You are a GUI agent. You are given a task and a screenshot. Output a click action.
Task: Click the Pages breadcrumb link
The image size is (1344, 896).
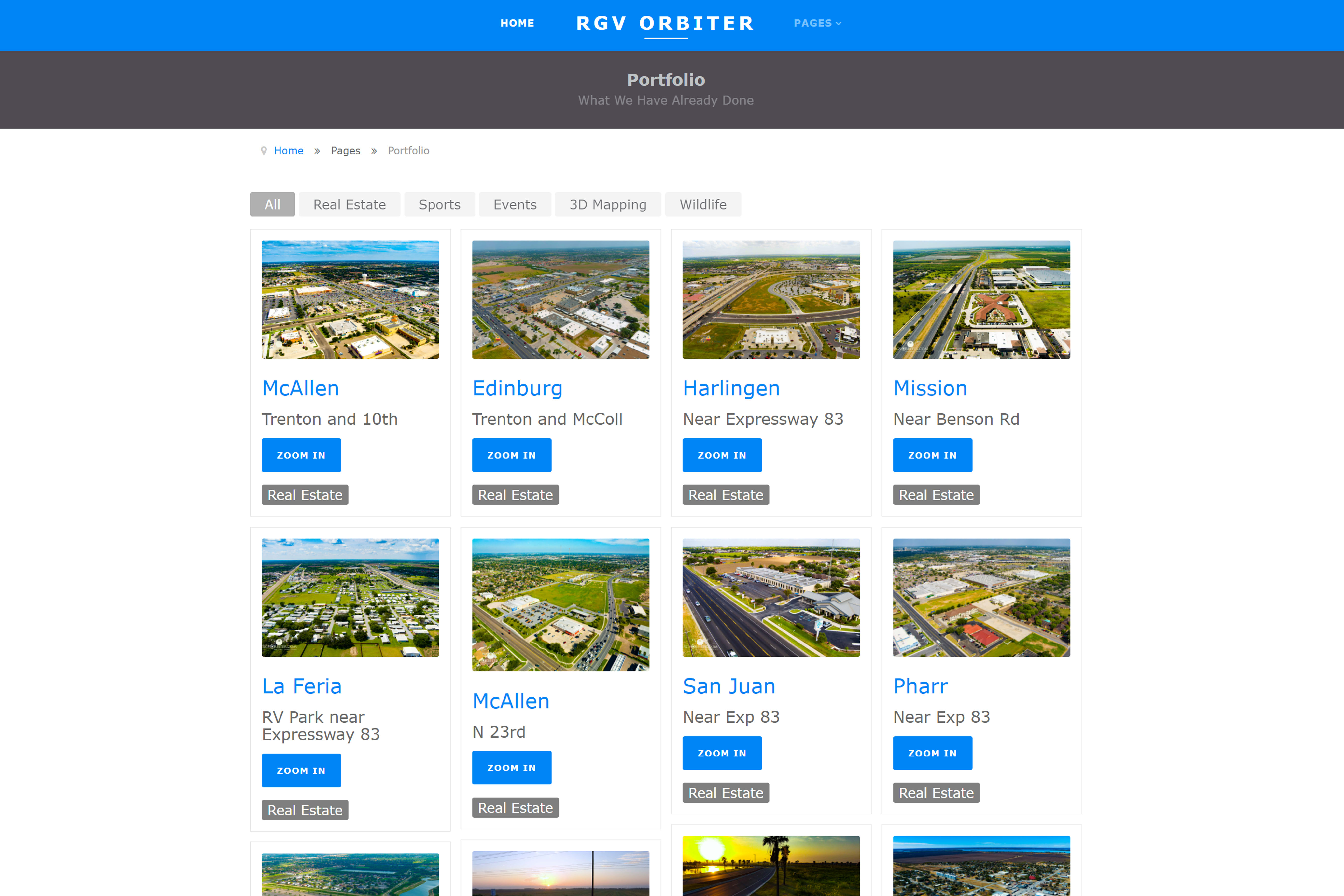(x=346, y=150)
